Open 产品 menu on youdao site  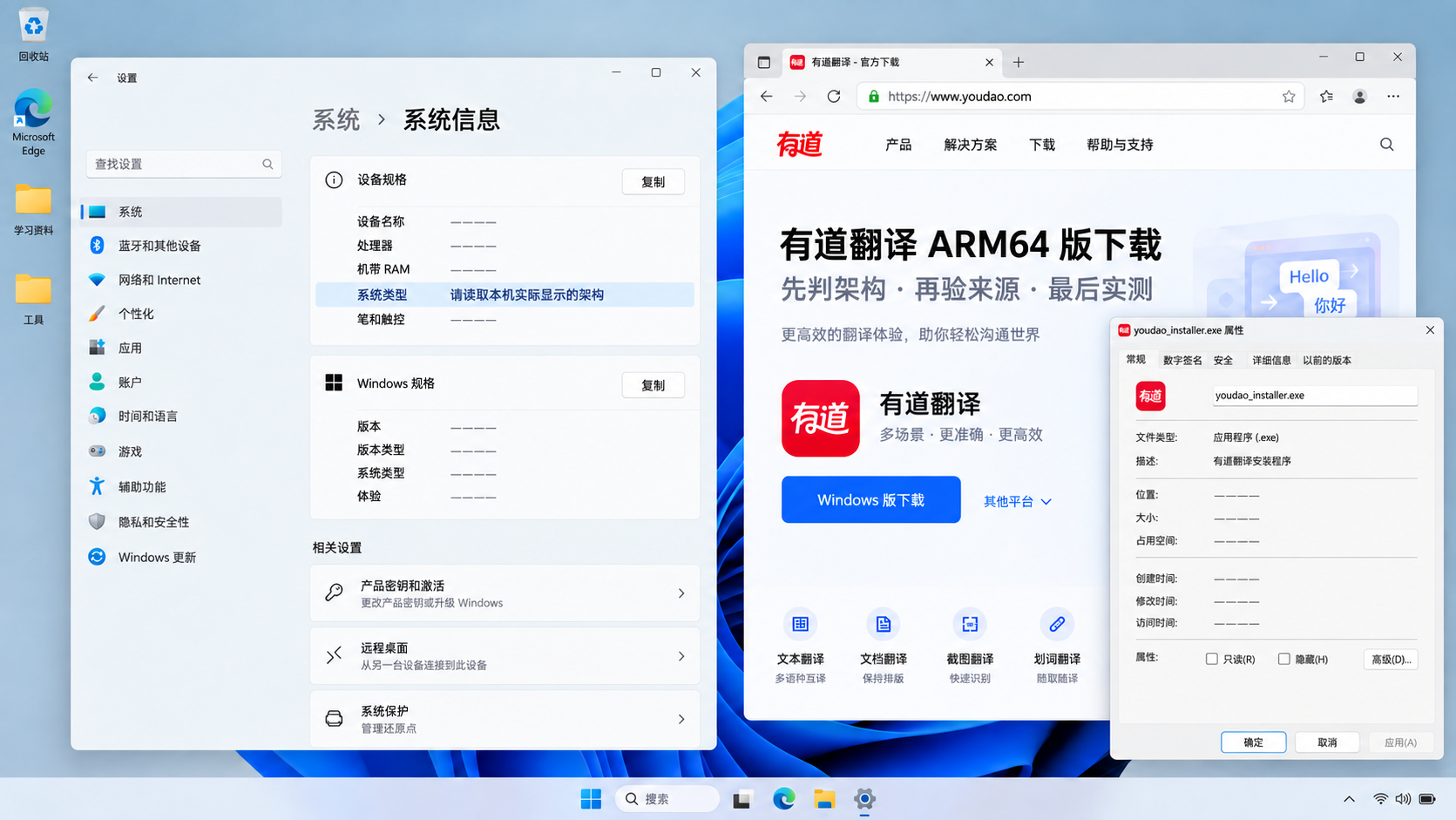click(898, 145)
